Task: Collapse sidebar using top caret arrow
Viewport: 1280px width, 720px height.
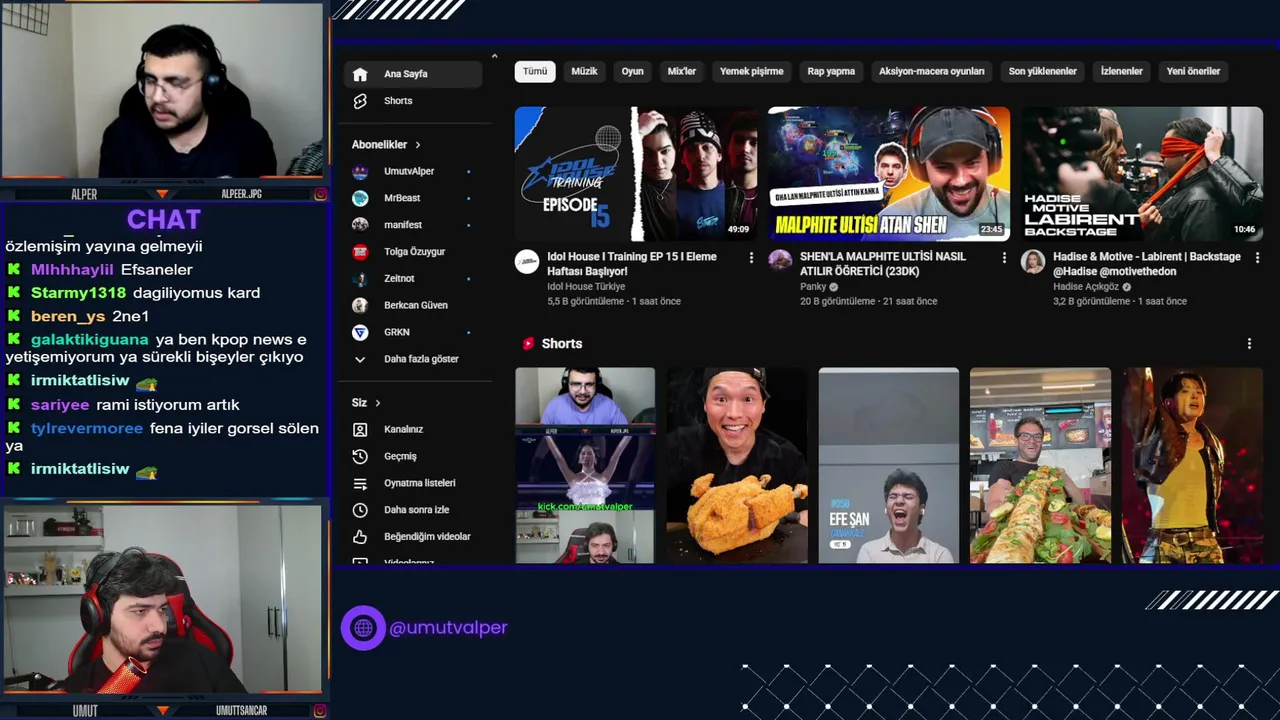Action: coord(494,57)
